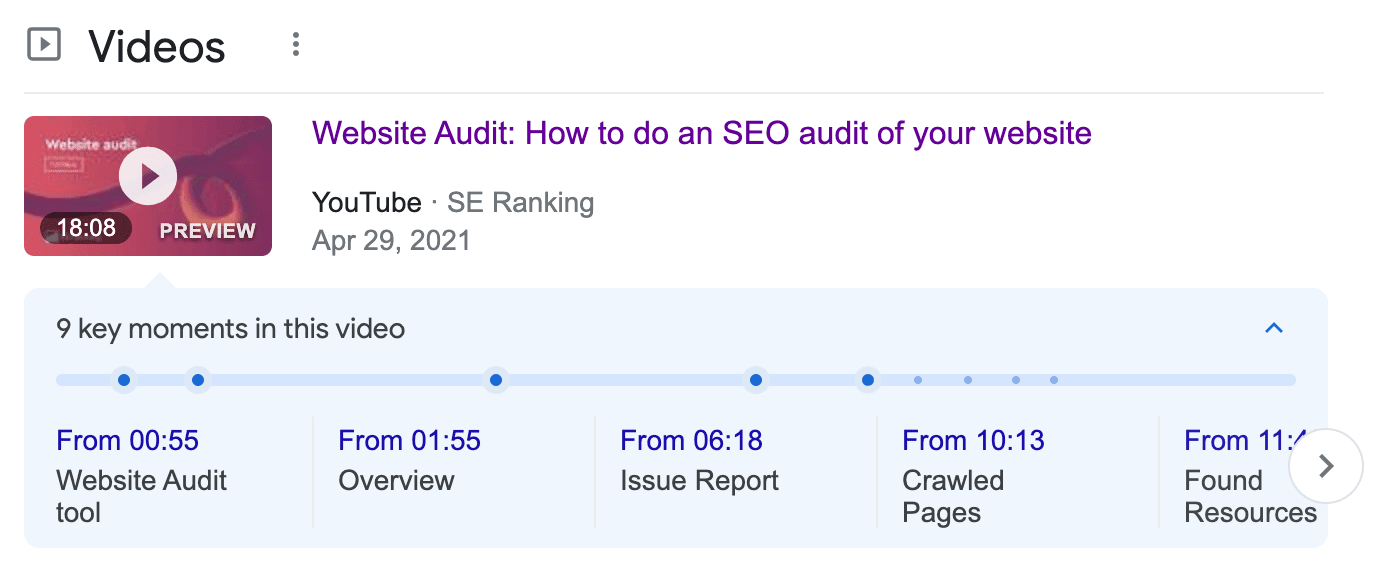
Task: Click the 18:08 duration badge on thumbnail
Action: (x=86, y=229)
